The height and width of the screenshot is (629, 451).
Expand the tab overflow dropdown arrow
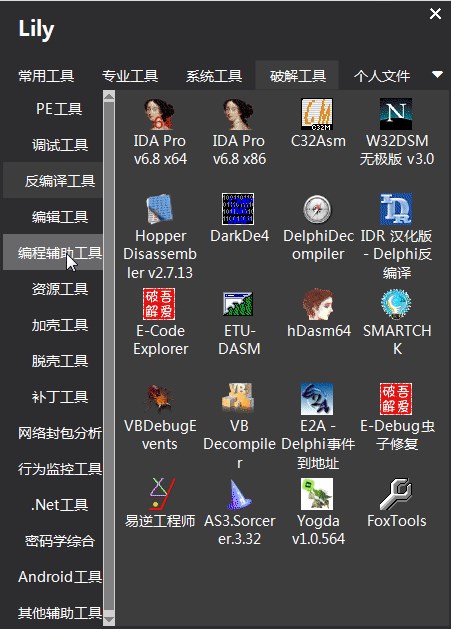pos(437,74)
